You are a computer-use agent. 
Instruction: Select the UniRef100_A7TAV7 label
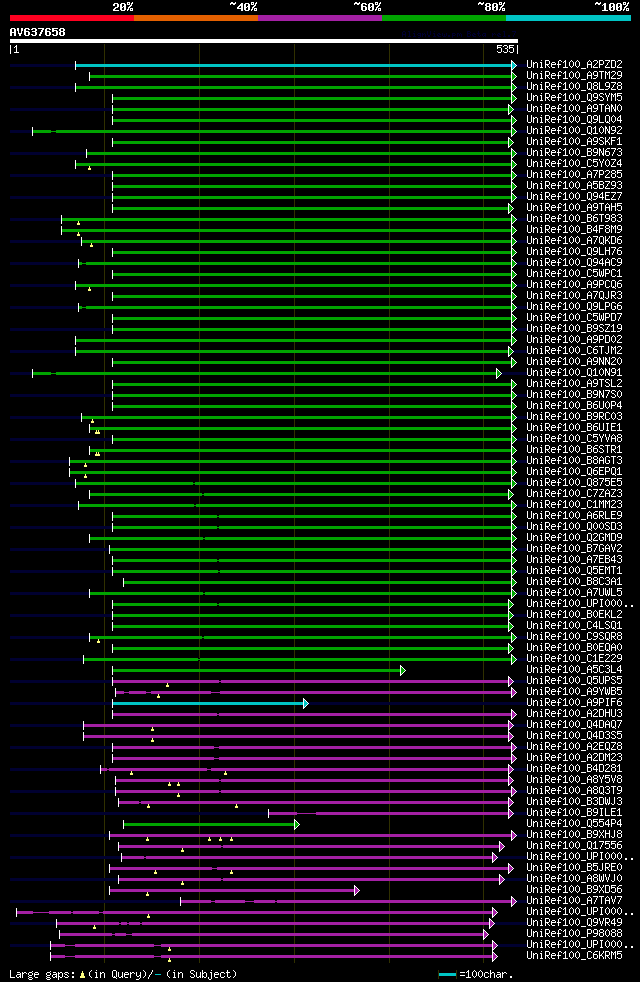click(574, 902)
